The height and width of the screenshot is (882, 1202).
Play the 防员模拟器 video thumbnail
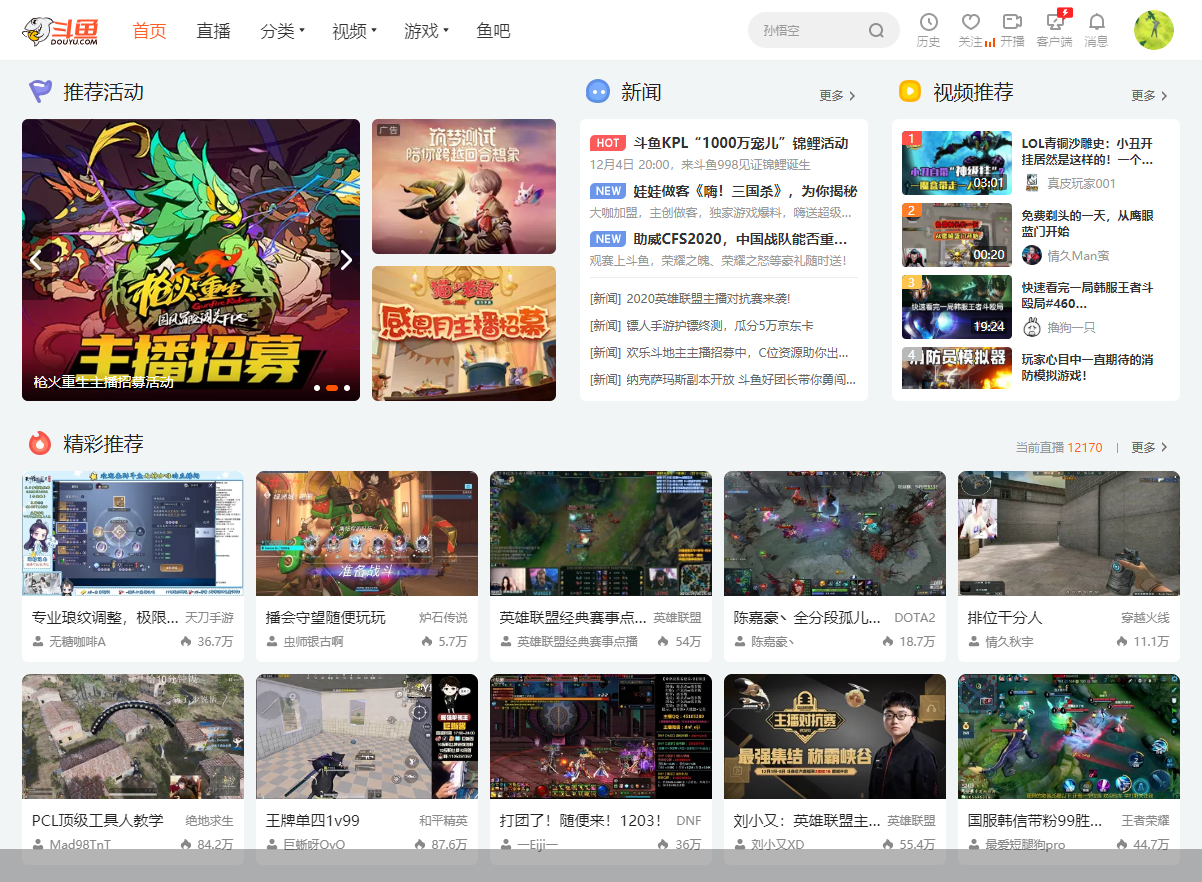click(x=957, y=368)
